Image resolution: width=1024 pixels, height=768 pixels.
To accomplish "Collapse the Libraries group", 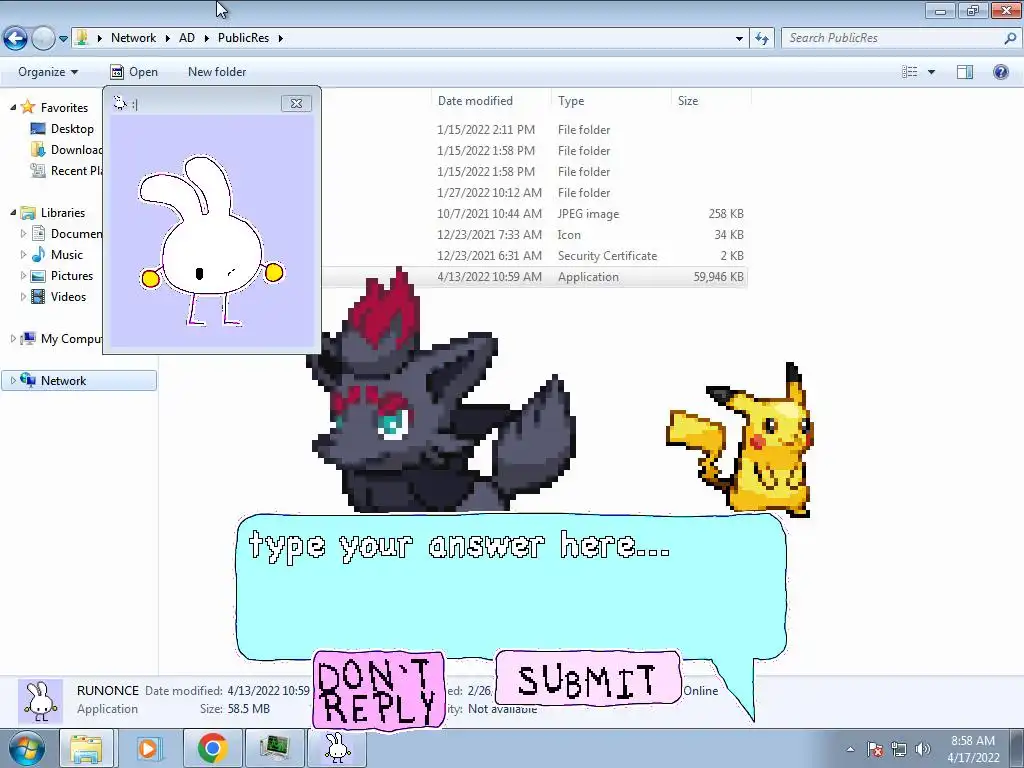I will point(13,212).
